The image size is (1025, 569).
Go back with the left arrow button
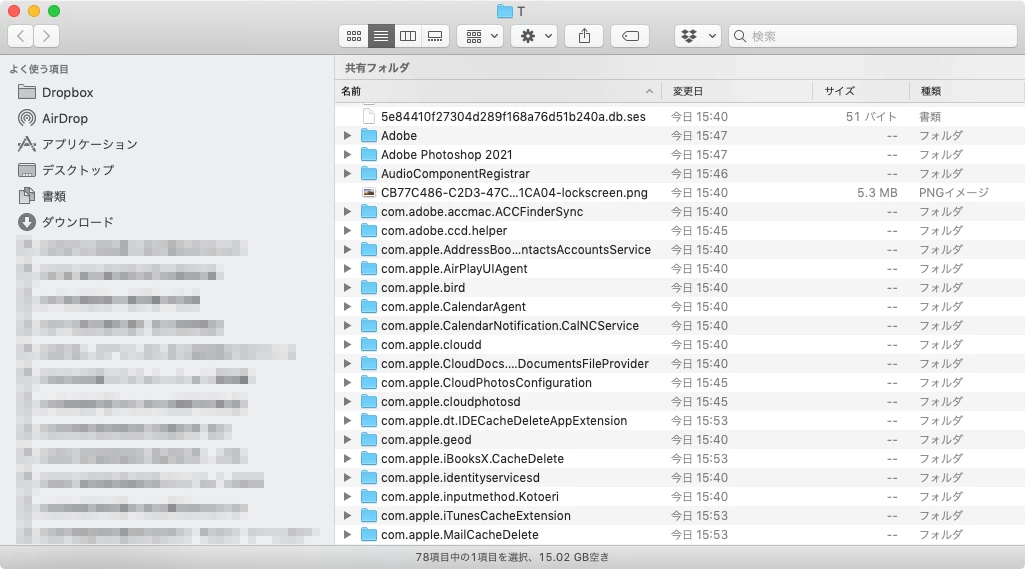21,36
